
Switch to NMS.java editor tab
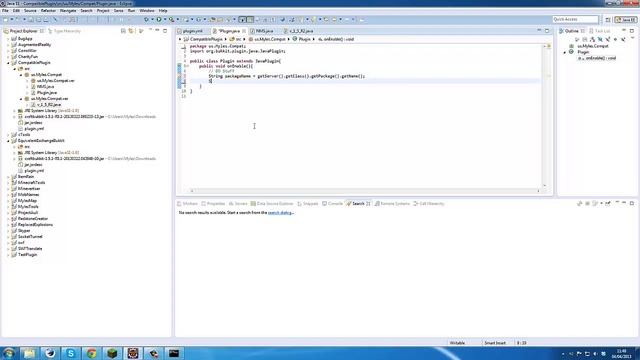point(264,31)
